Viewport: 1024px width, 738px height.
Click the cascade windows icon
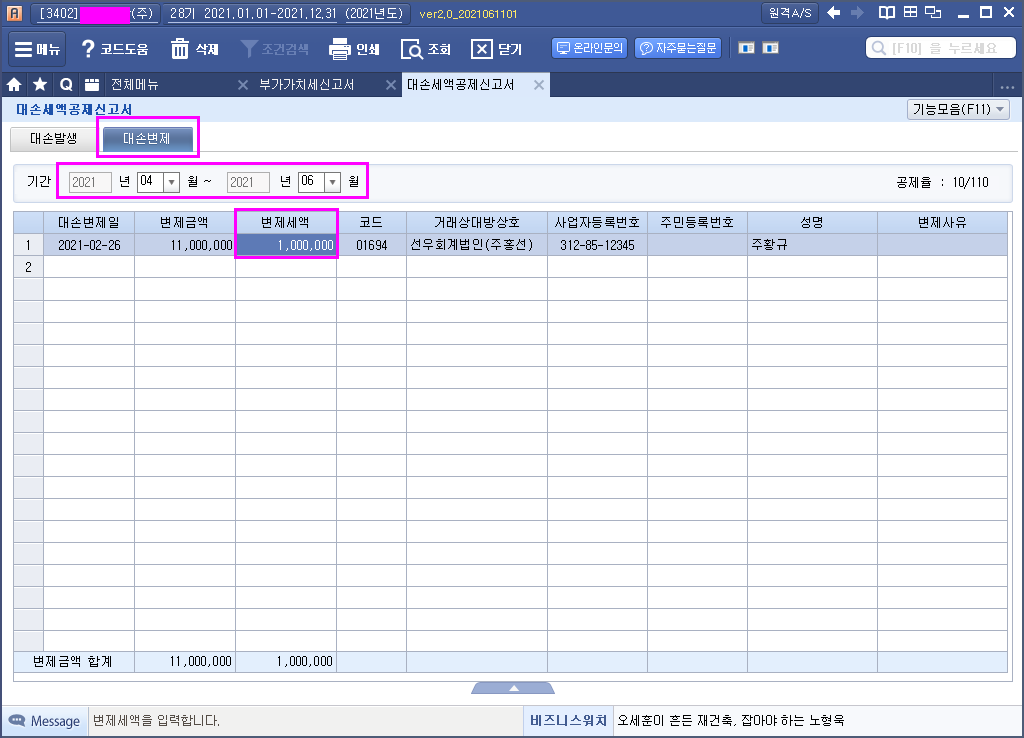tap(933, 12)
